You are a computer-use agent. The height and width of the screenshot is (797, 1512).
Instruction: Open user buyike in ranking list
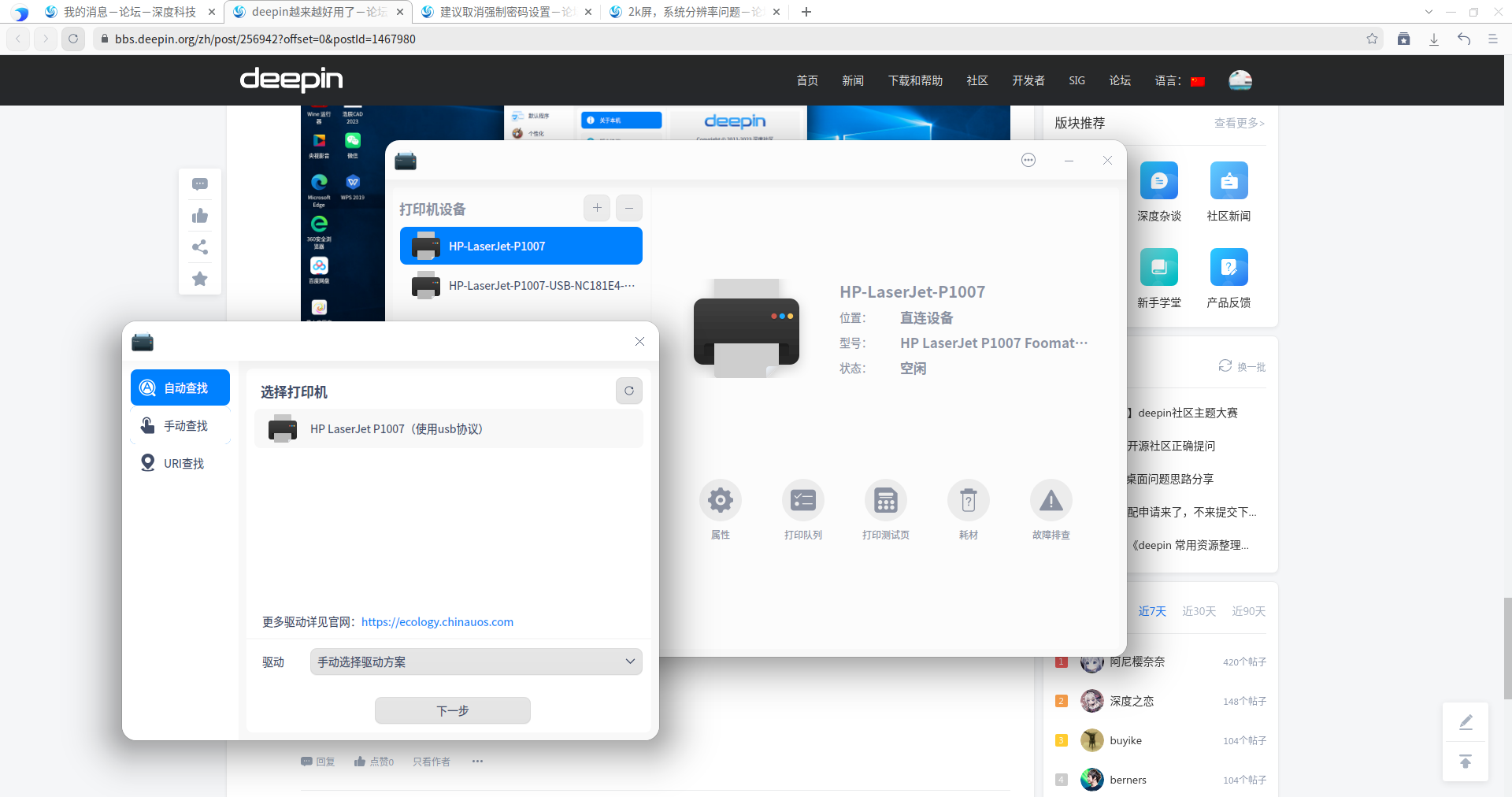click(x=1125, y=740)
